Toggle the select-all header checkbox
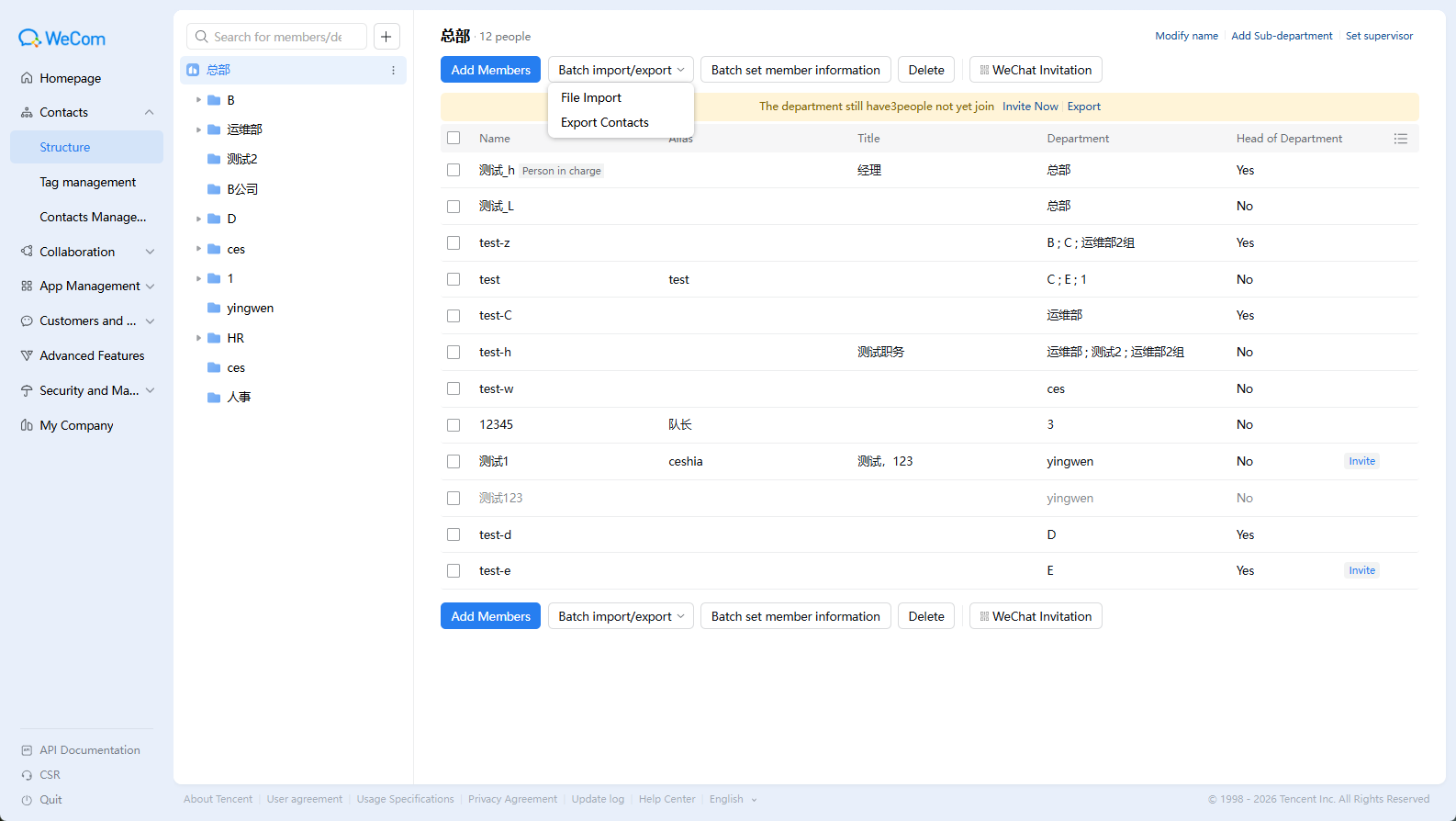Viewport: 1456px width, 821px height. point(454,139)
